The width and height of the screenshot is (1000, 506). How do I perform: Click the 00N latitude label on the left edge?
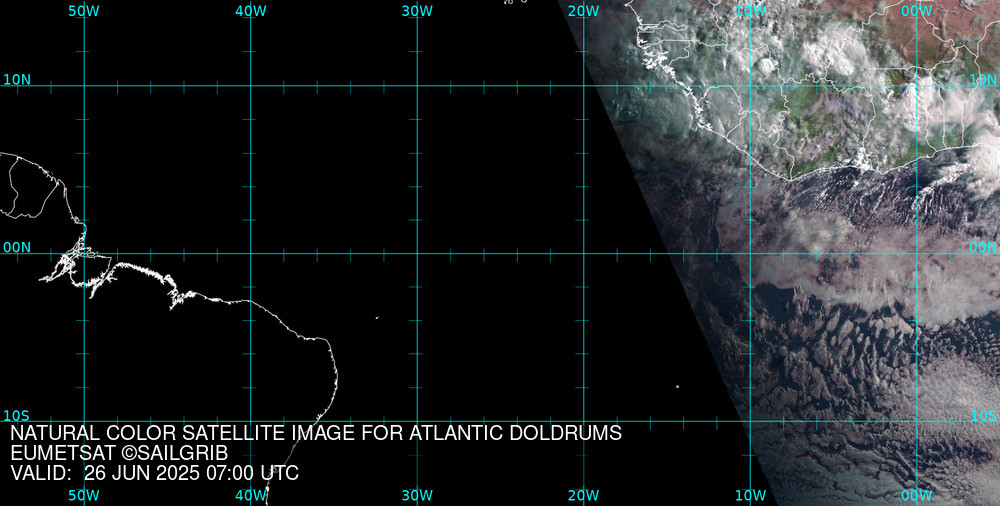pos(17,248)
